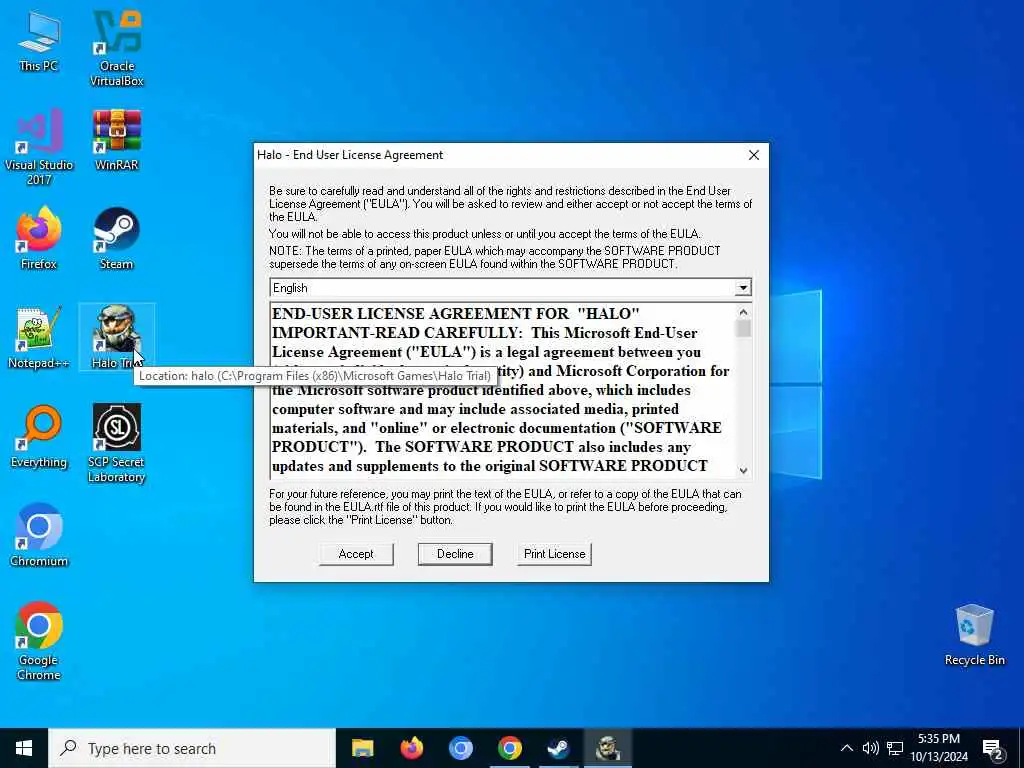Open the This PC desktop icon
The width and height of the screenshot is (1024, 768).
tap(39, 42)
